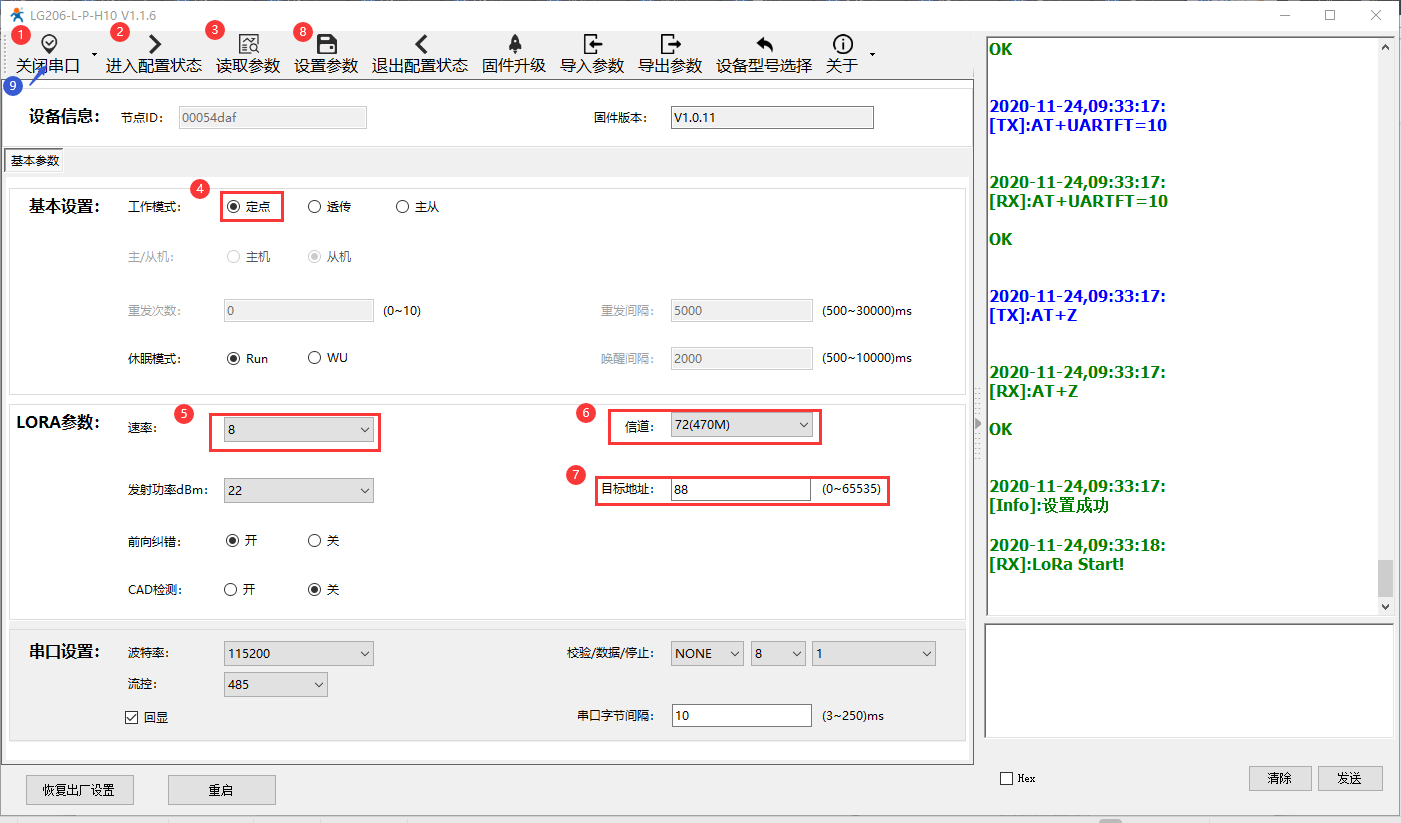Viewport: 1401px width, 823px height.
Task: Click the 进入配置状态 arrow icon
Action: (x=154, y=44)
